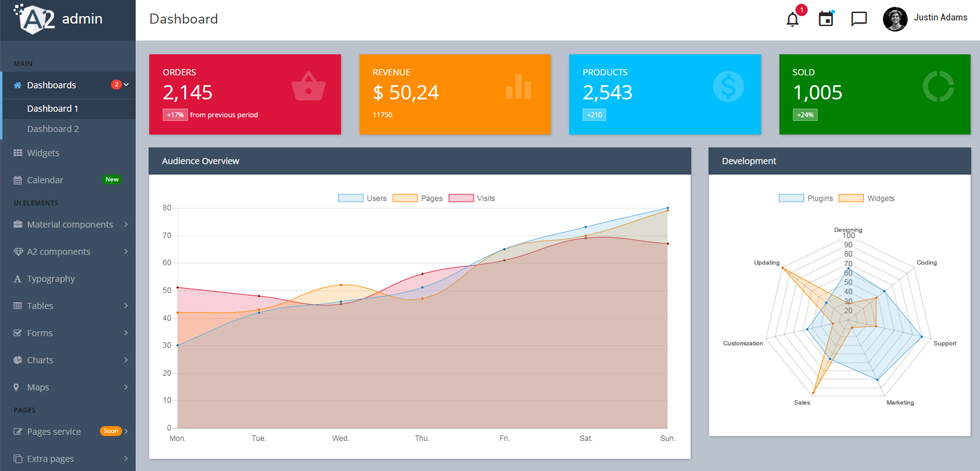Click the Users blue legend swatch

click(351, 198)
